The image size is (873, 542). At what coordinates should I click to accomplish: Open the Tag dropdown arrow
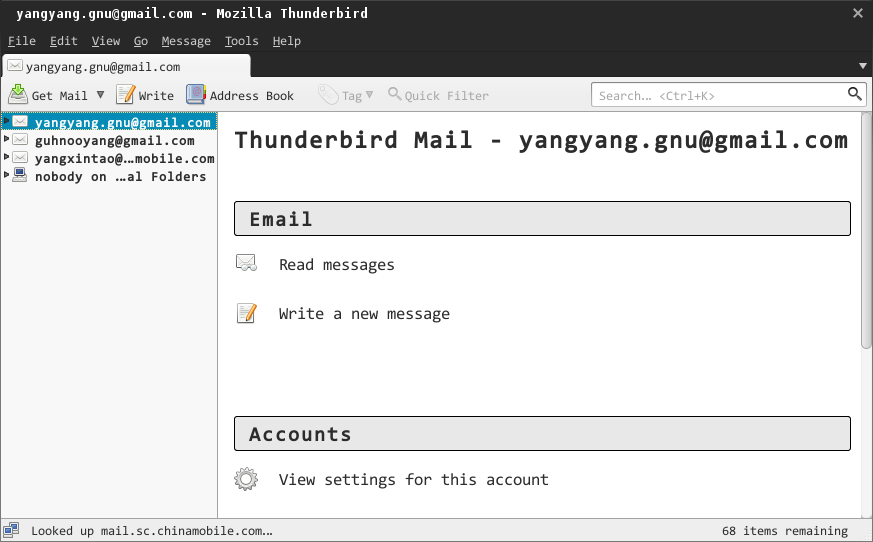click(x=369, y=95)
